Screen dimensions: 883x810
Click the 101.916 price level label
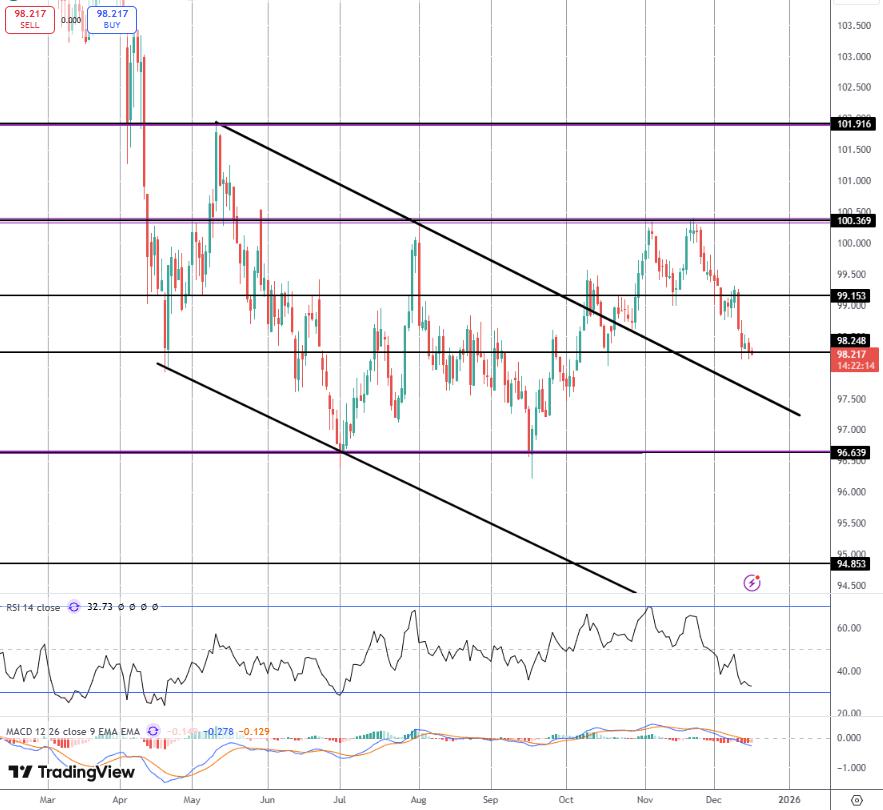853,124
